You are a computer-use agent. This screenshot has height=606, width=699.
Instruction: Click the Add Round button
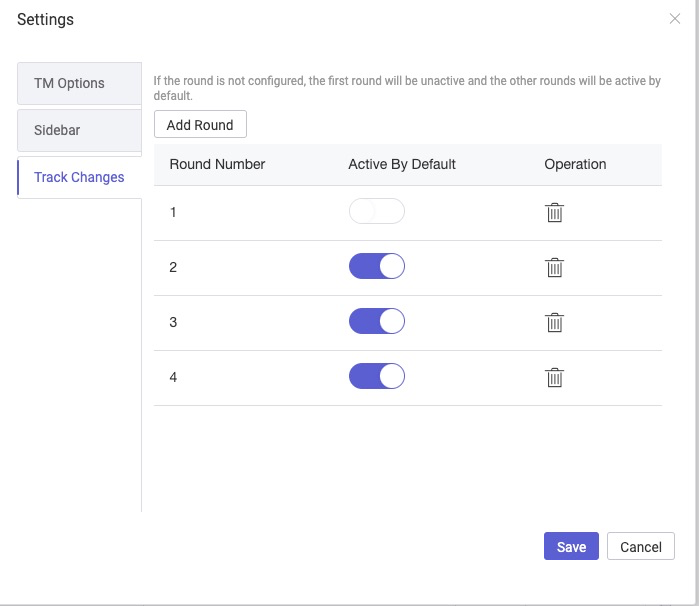200,125
